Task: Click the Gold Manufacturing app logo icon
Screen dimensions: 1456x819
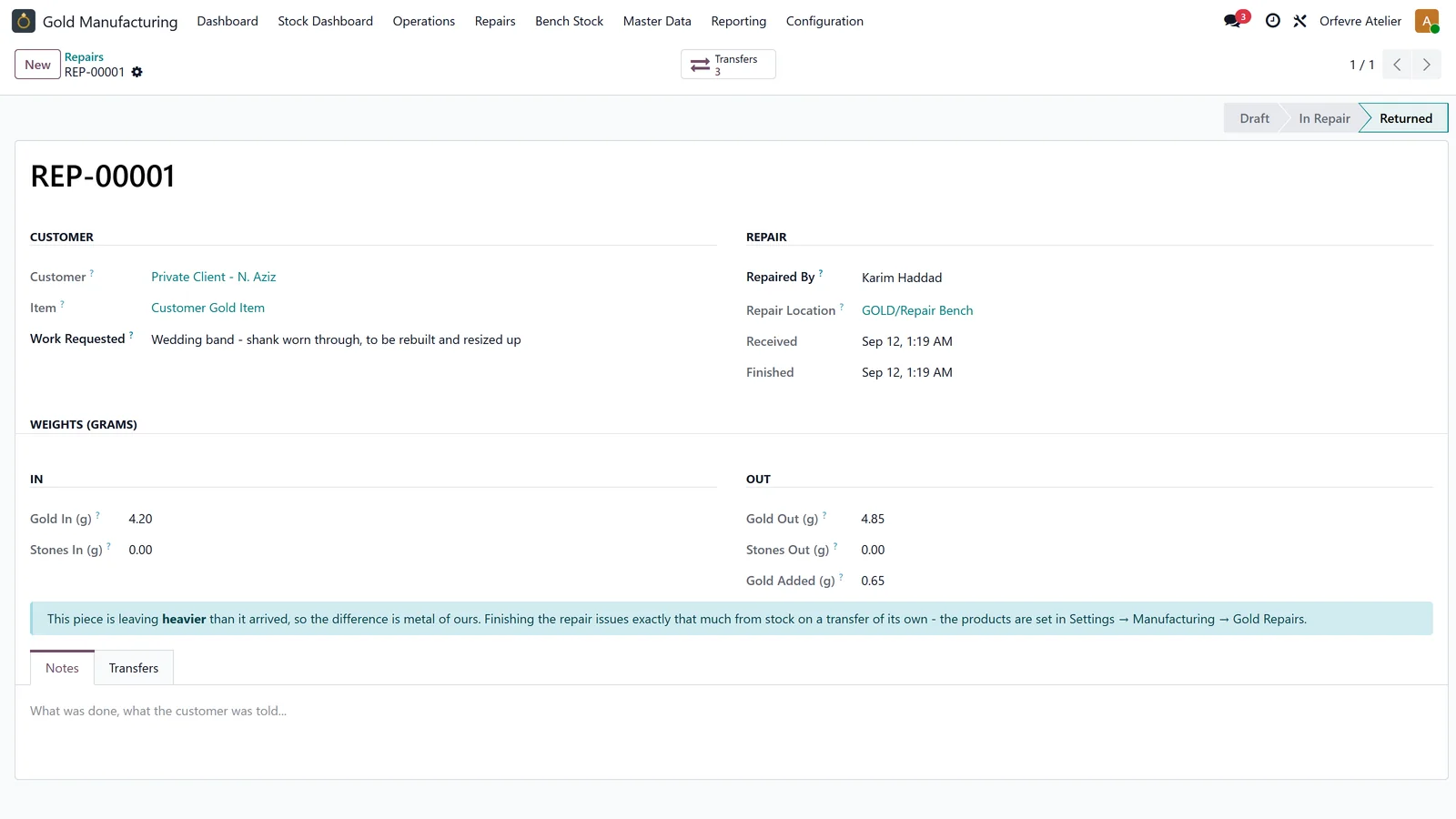Action: (x=24, y=21)
